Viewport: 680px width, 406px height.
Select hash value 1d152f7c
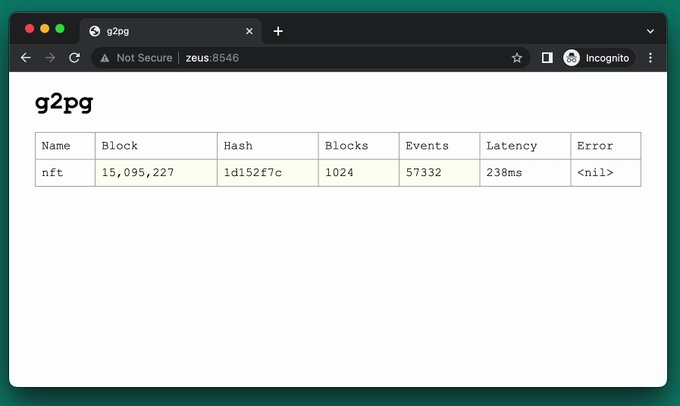[268, 173]
